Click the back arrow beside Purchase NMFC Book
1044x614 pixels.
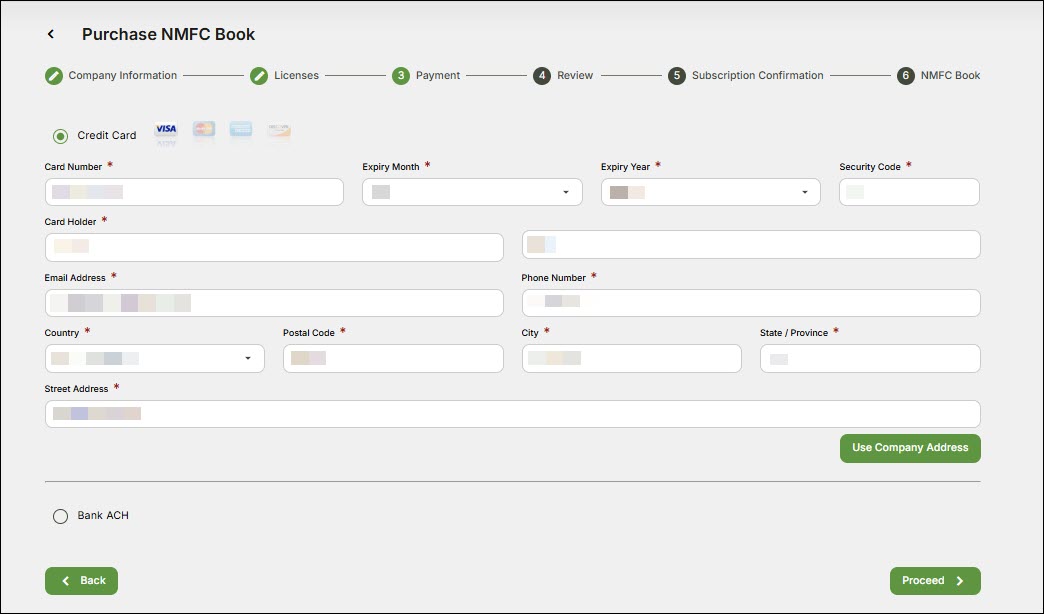51,35
